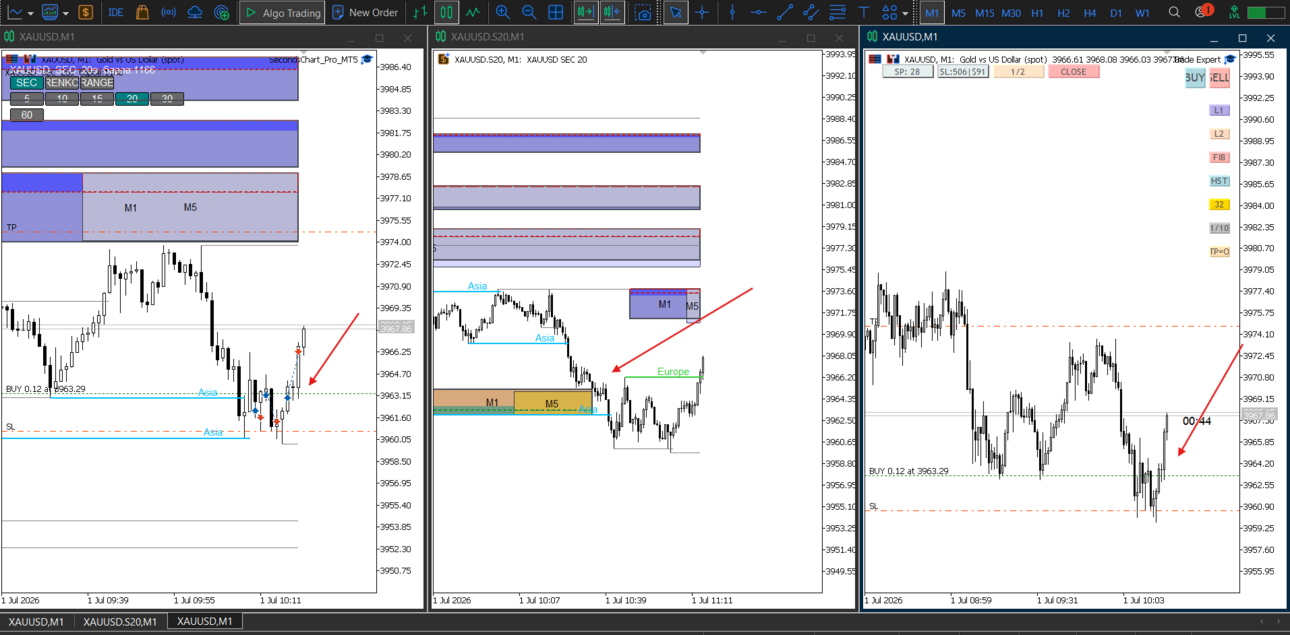The width and height of the screenshot is (1290, 635).
Task: Click the yellow 32 button
Action: (x=1219, y=205)
